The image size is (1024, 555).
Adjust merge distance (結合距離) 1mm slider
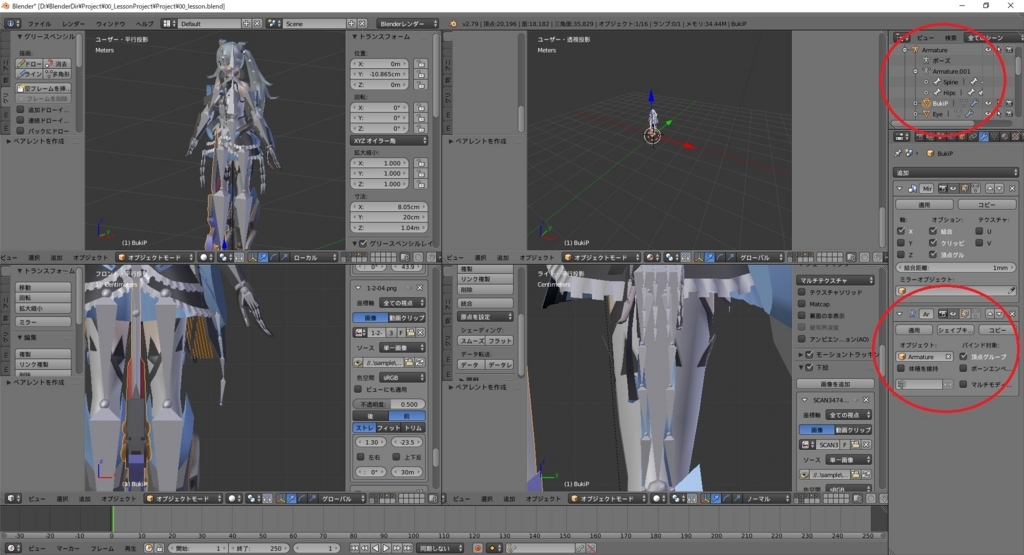[x=955, y=267]
